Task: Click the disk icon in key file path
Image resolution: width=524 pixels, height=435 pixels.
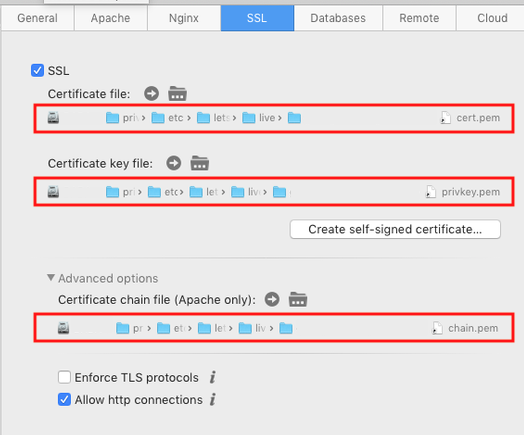Action: click(53, 192)
